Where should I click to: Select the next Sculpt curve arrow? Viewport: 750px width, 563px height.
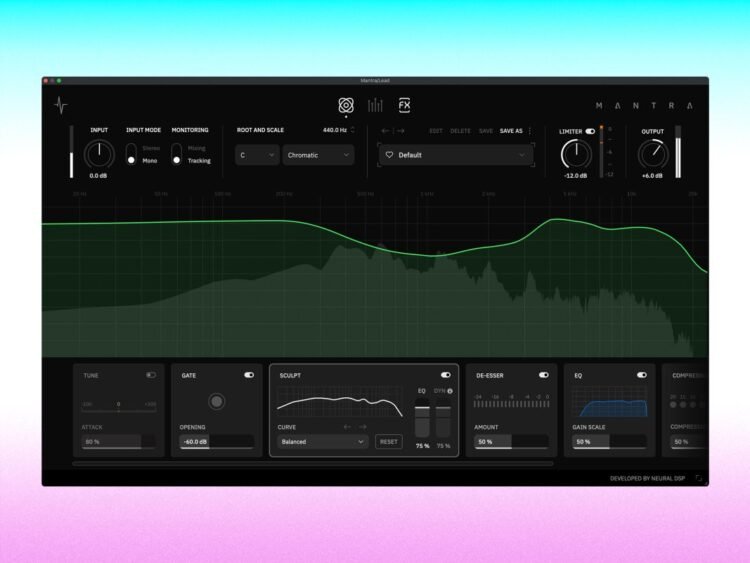tap(363, 427)
